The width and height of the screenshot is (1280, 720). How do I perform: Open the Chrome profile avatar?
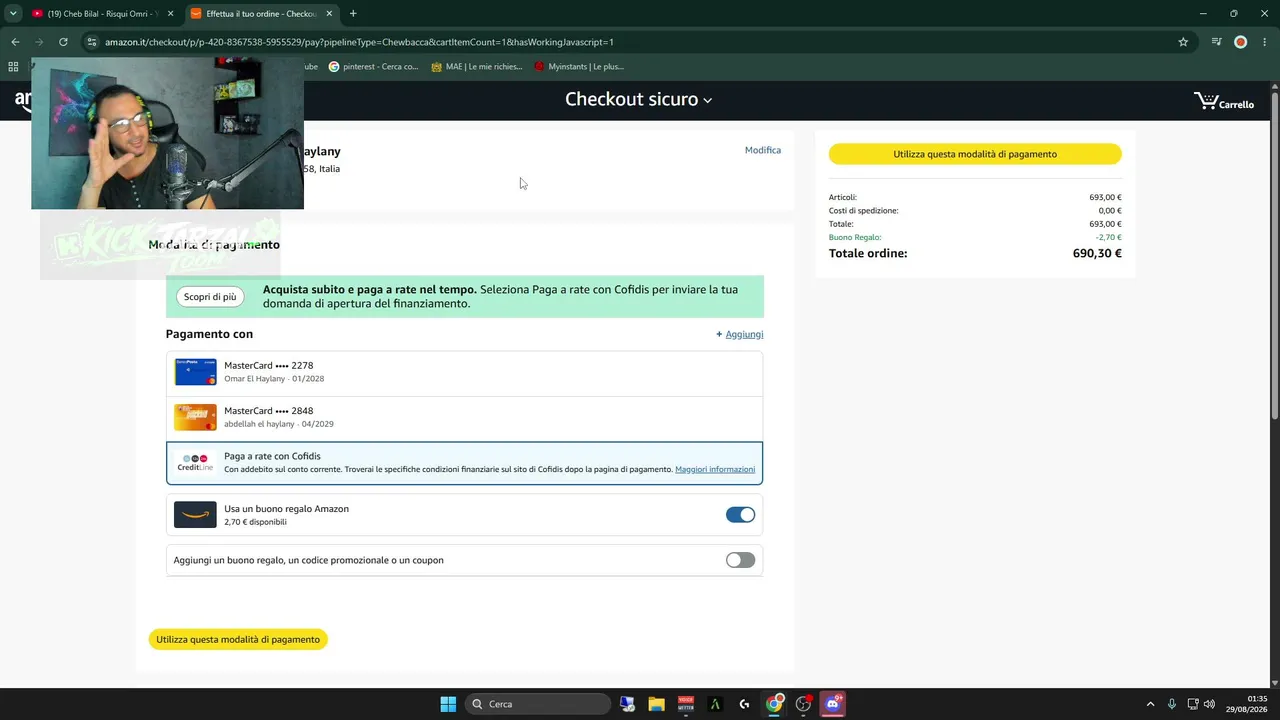(1240, 42)
